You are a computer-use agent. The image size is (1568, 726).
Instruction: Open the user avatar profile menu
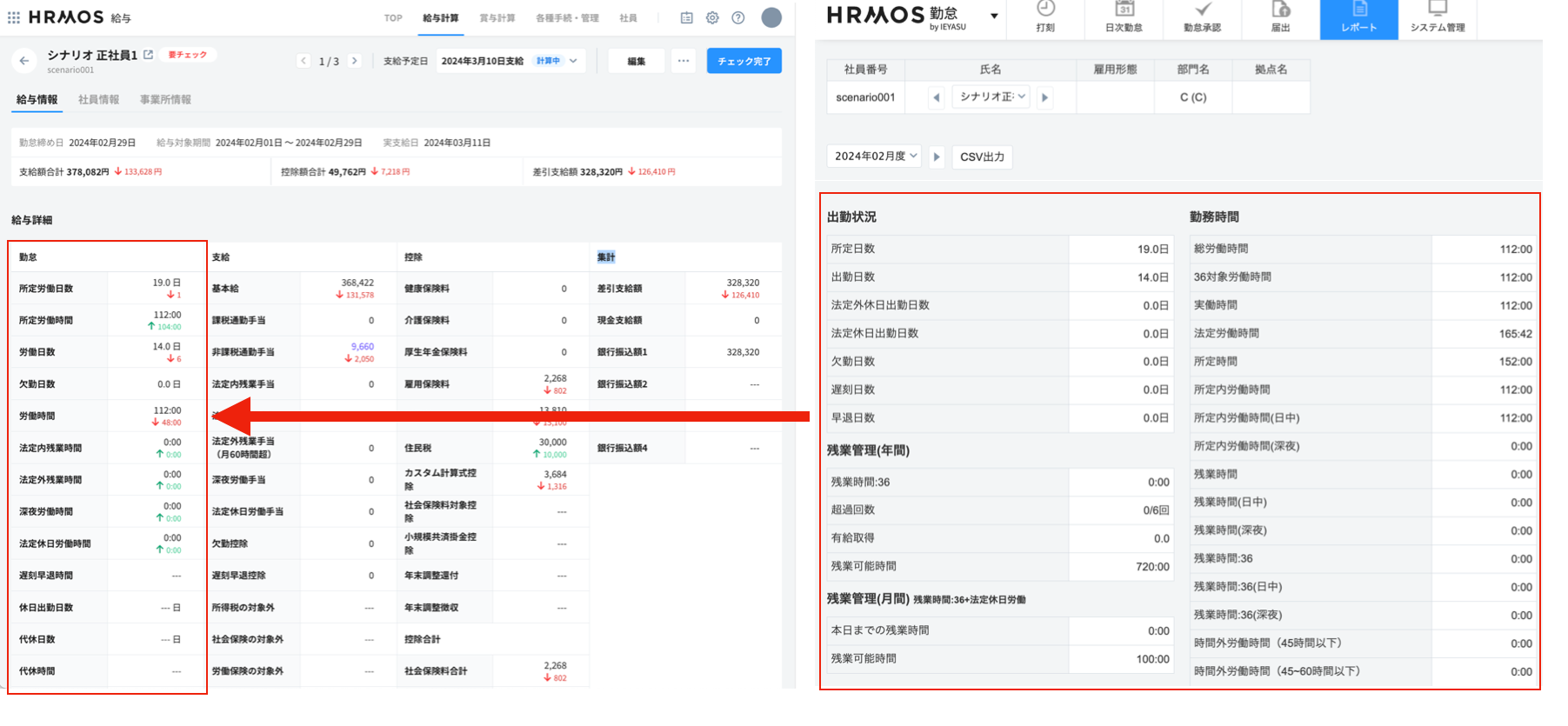(x=771, y=17)
